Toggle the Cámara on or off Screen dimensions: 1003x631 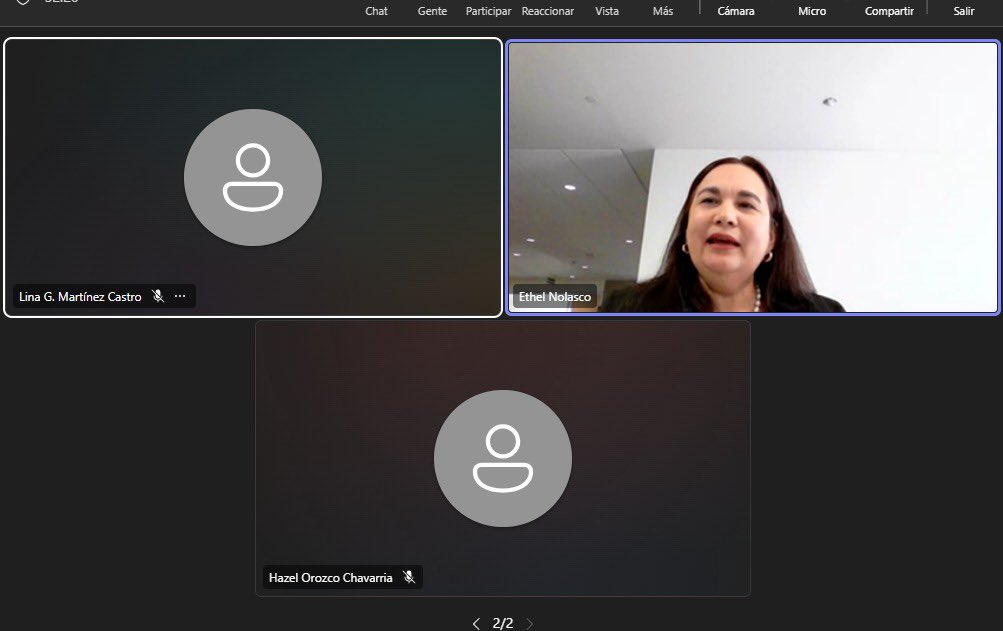click(x=736, y=11)
